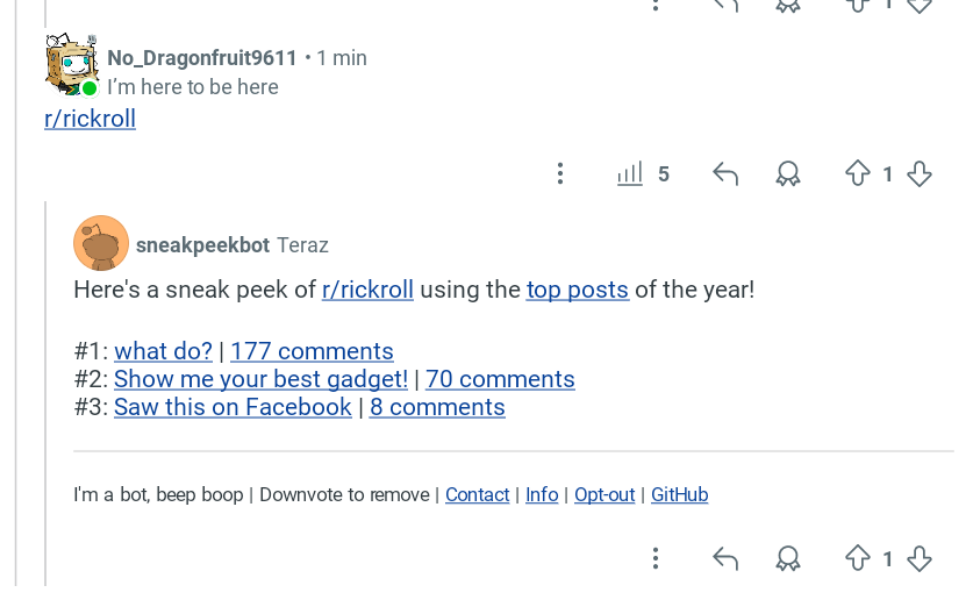Open '70 comments' link
Viewport: 959px width, 600px height.
point(500,379)
